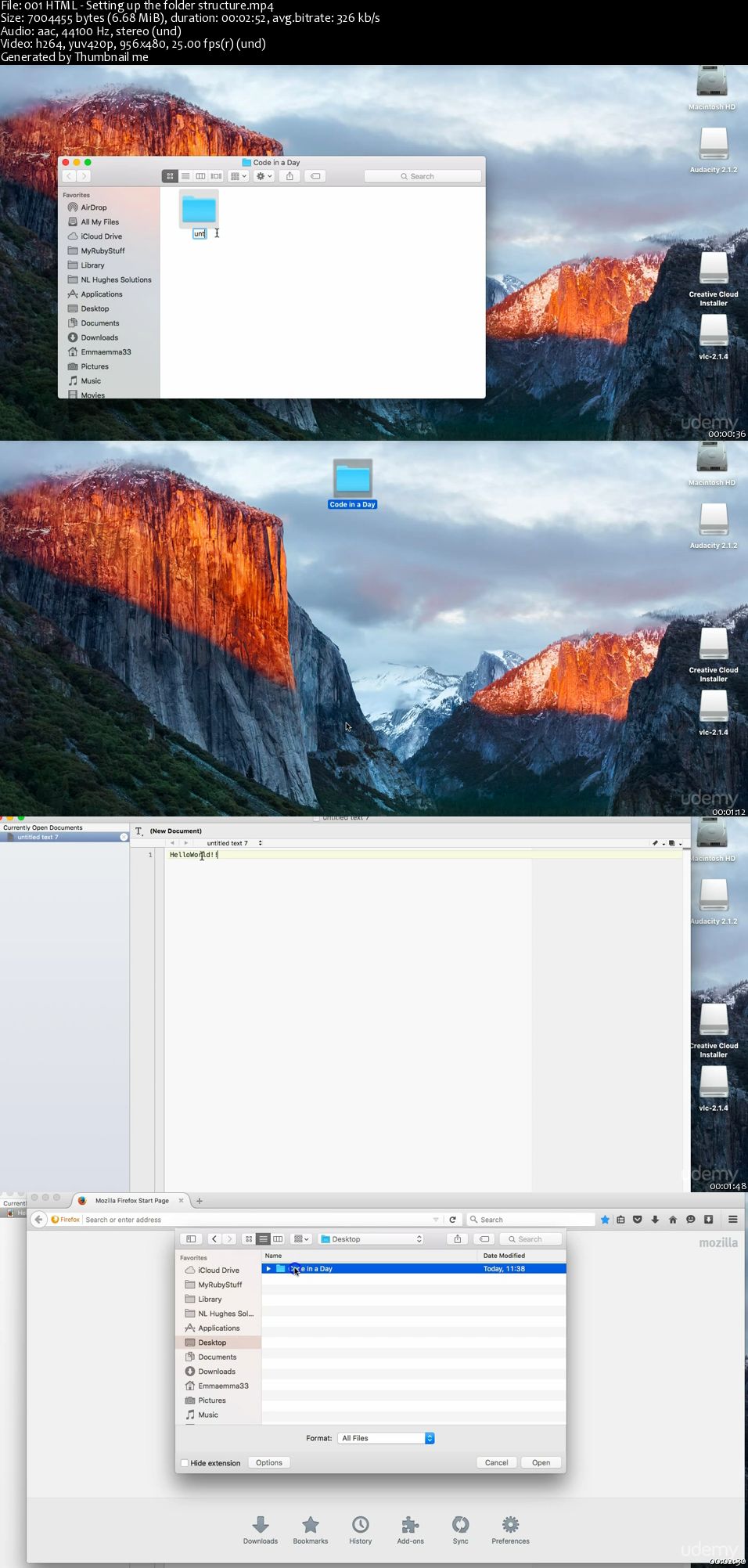Sort file dialog by Date Modified header
748x1568 pixels.
[x=521, y=1256]
